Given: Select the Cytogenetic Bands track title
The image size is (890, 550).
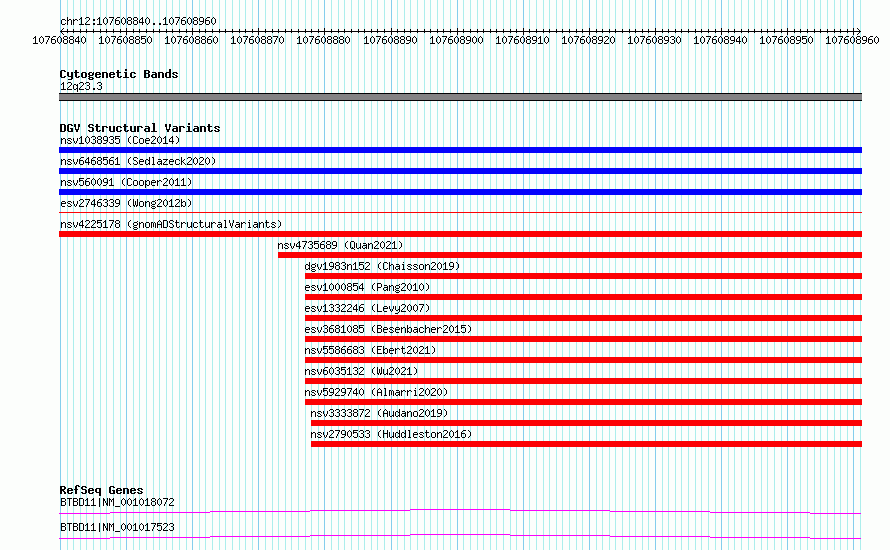Looking at the screenshot, I should click(119, 74).
